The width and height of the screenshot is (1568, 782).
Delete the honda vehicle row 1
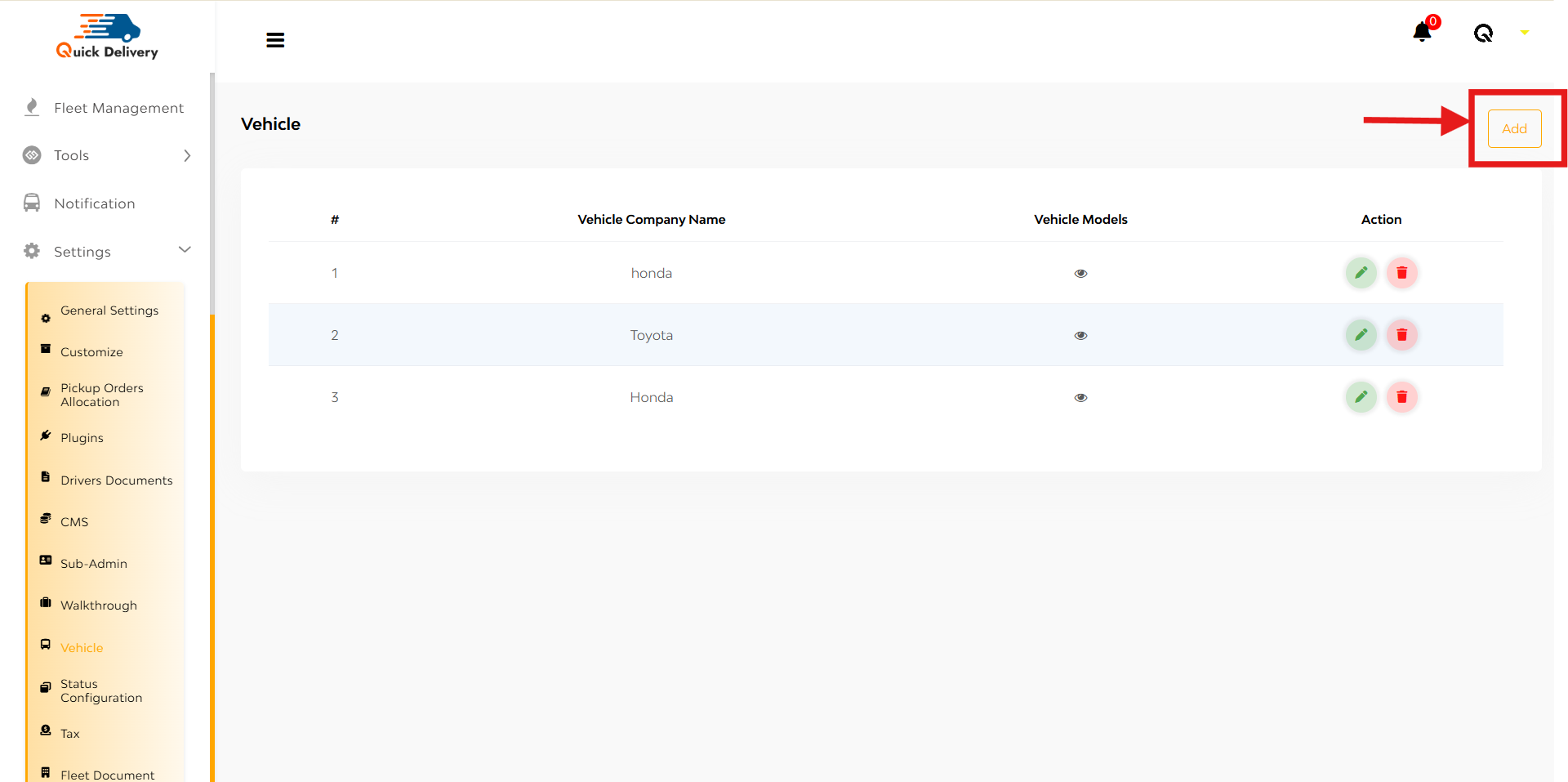click(1402, 273)
